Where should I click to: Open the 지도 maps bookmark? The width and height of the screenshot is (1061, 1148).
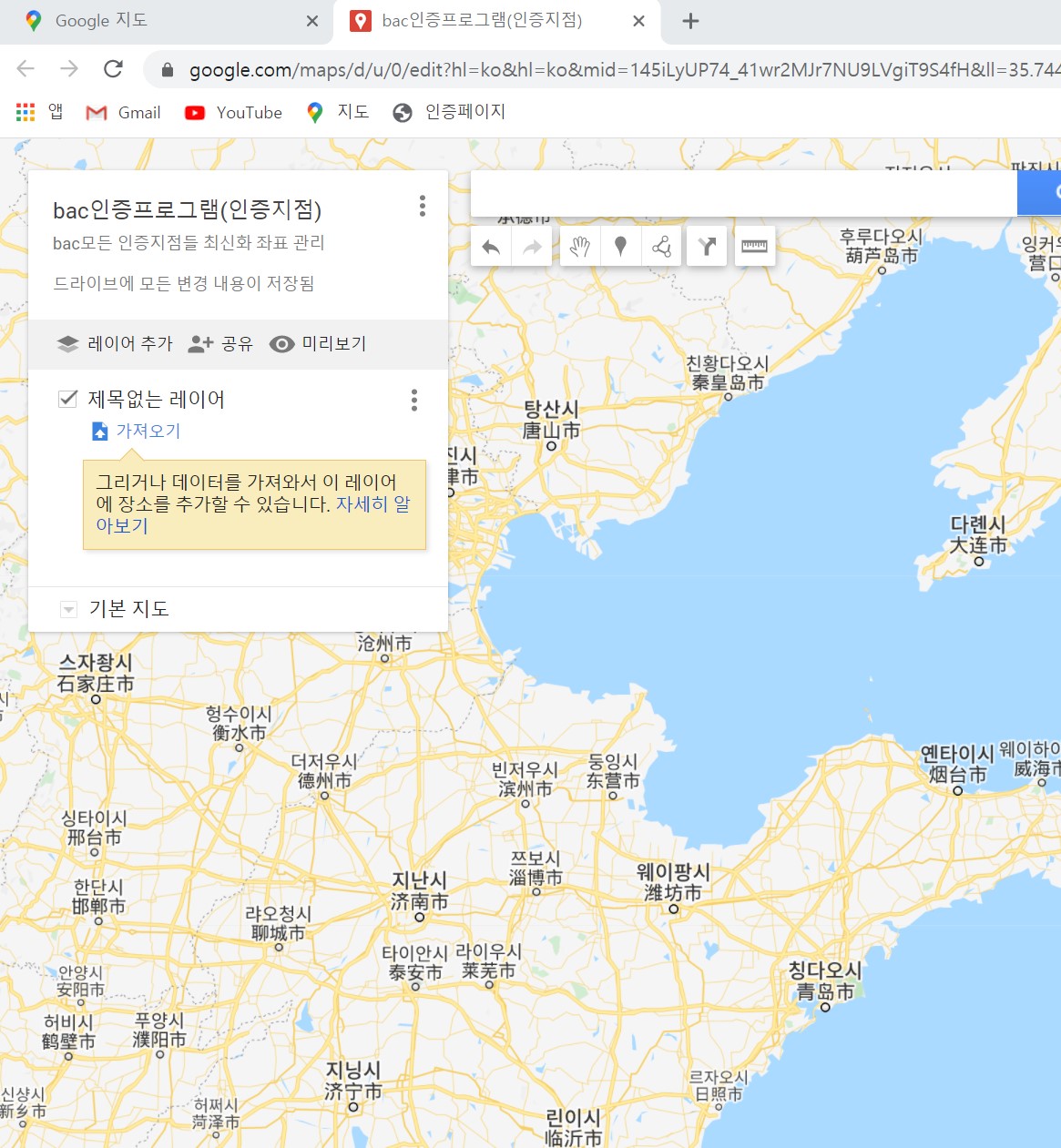point(338,112)
